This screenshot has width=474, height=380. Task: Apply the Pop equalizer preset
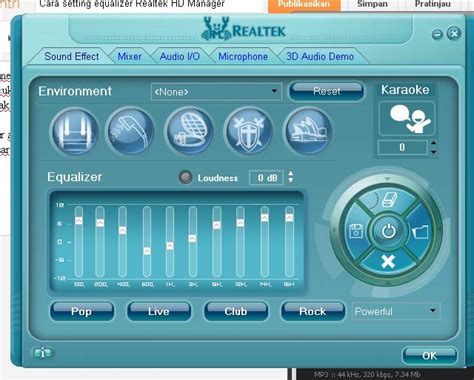pos(82,311)
